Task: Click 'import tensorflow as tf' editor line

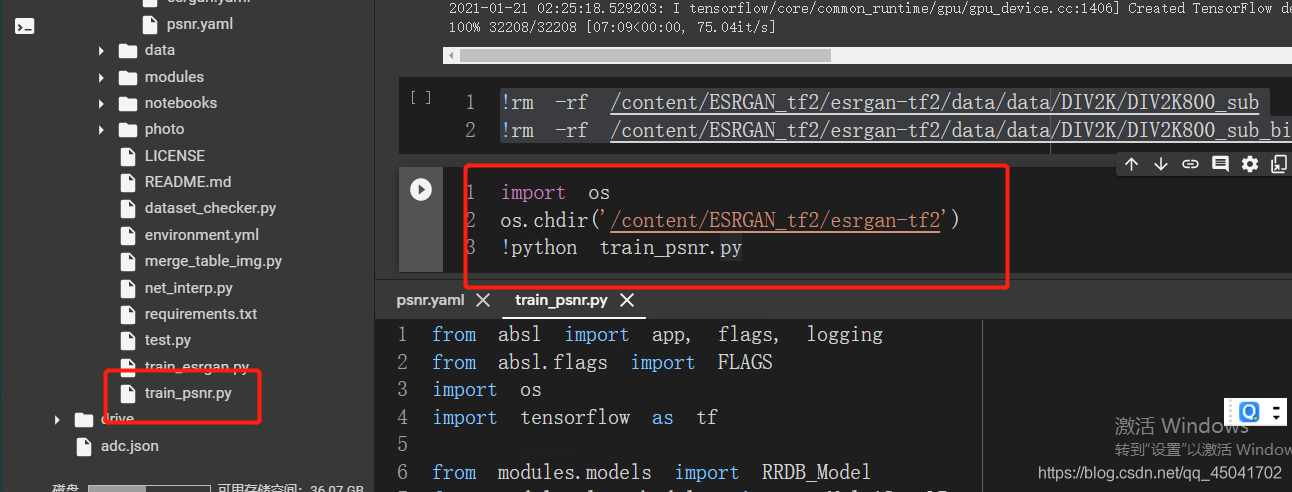Action: point(575,417)
